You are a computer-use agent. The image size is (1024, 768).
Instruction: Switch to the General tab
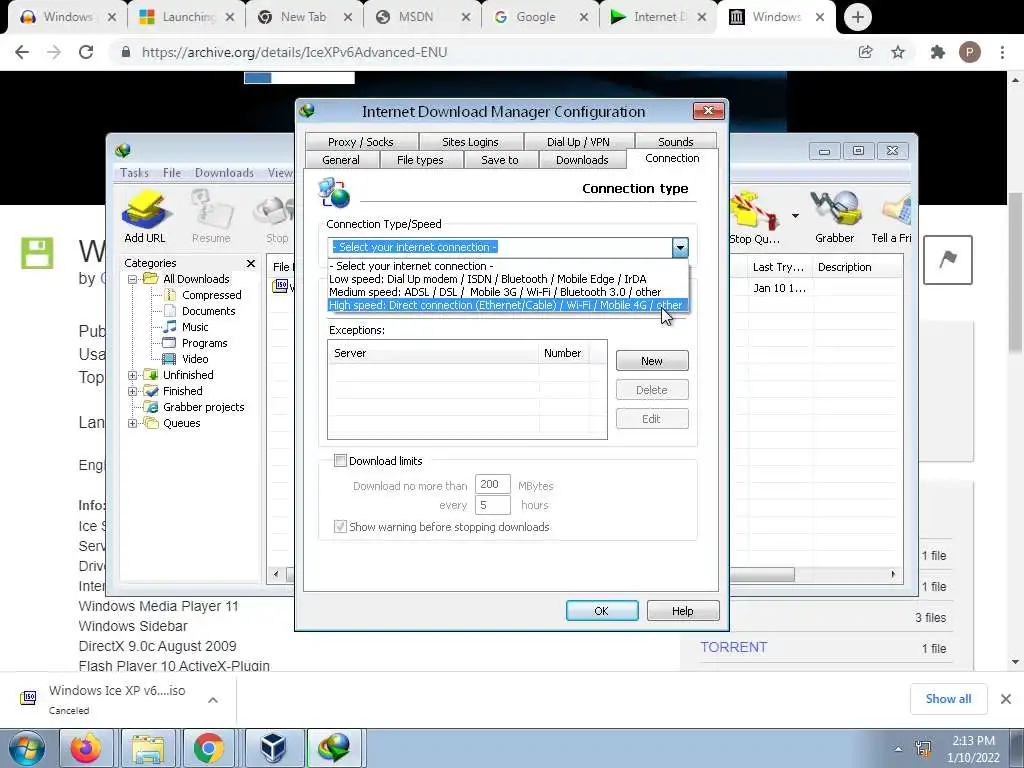[341, 160]
